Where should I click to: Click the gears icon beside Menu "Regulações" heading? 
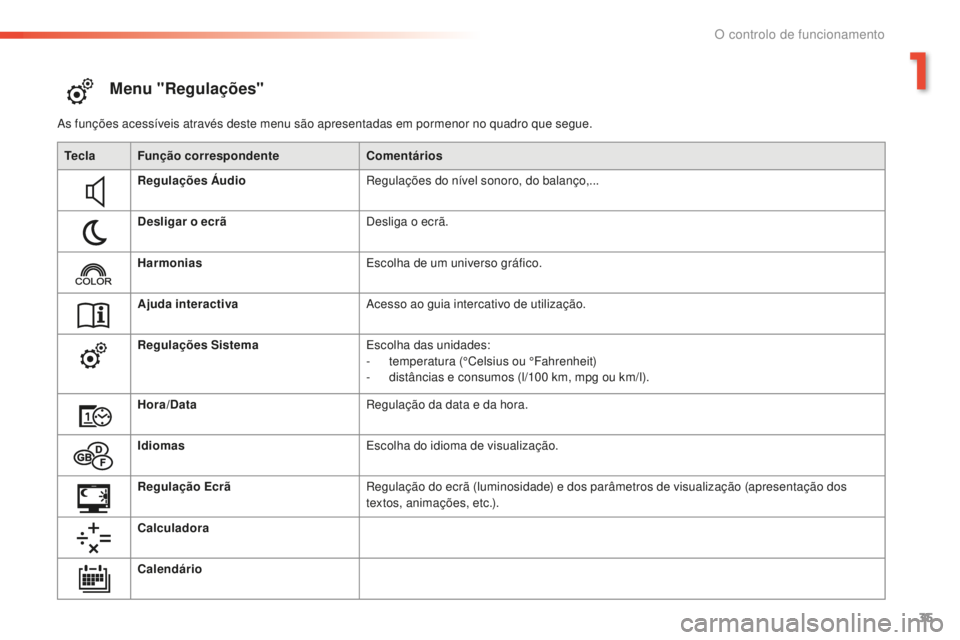pos(80,91)
